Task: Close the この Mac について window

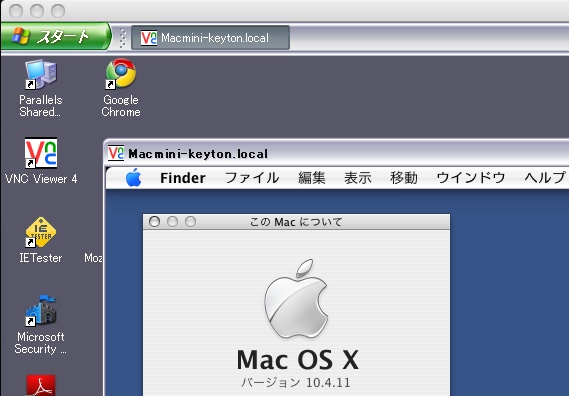Action: tap(155, 221)
